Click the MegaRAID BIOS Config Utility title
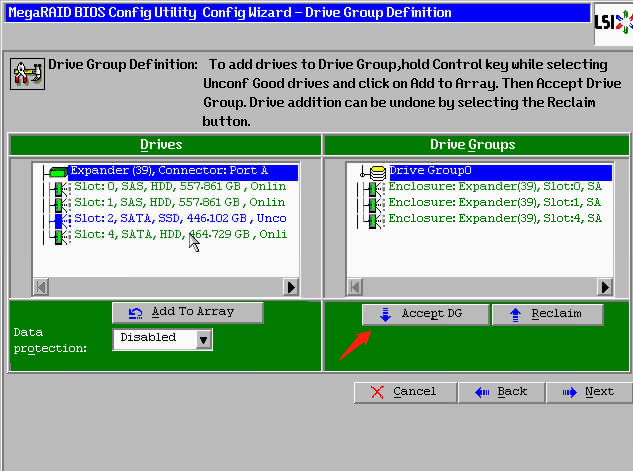Viewport: 633px width, 471px height. (x=230, y=13)
